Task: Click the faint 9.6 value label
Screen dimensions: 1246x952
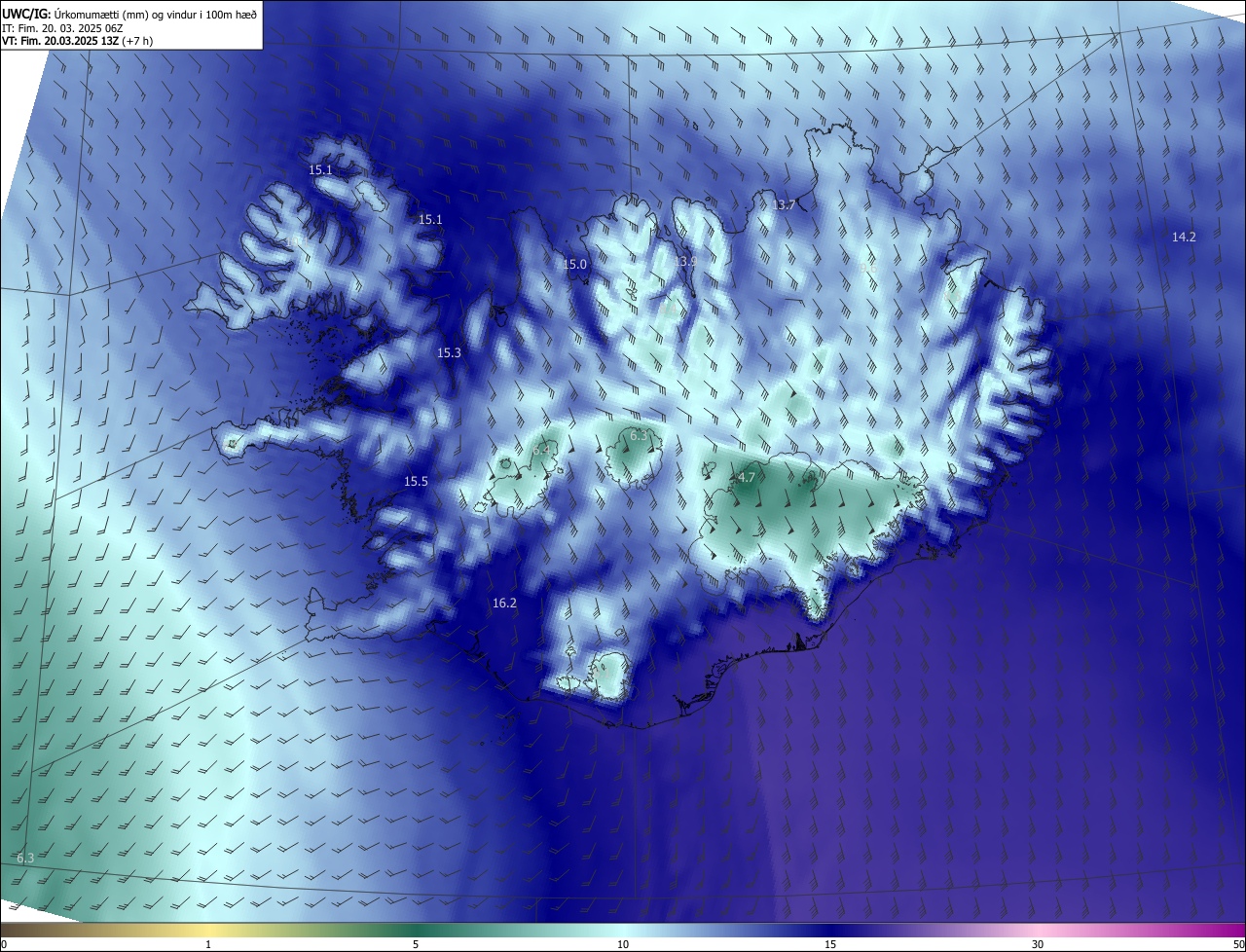Action: pos(868,268)
